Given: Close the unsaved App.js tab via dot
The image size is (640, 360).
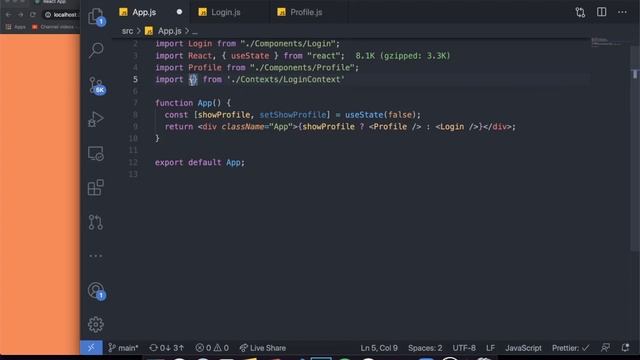Looking at the screenshot, I should click(179, 12).
